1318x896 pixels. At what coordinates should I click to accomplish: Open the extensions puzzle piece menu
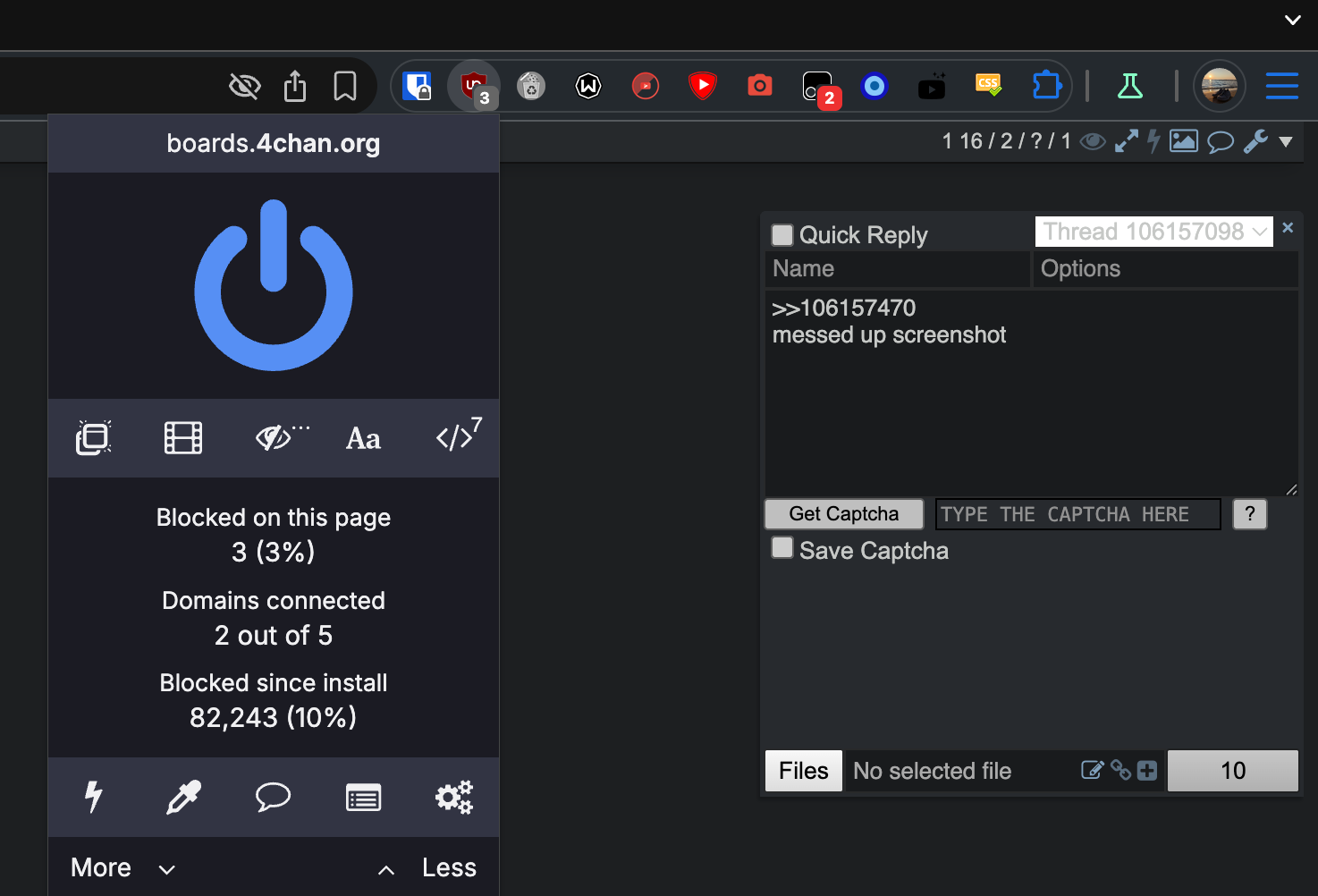point(1046,86)
